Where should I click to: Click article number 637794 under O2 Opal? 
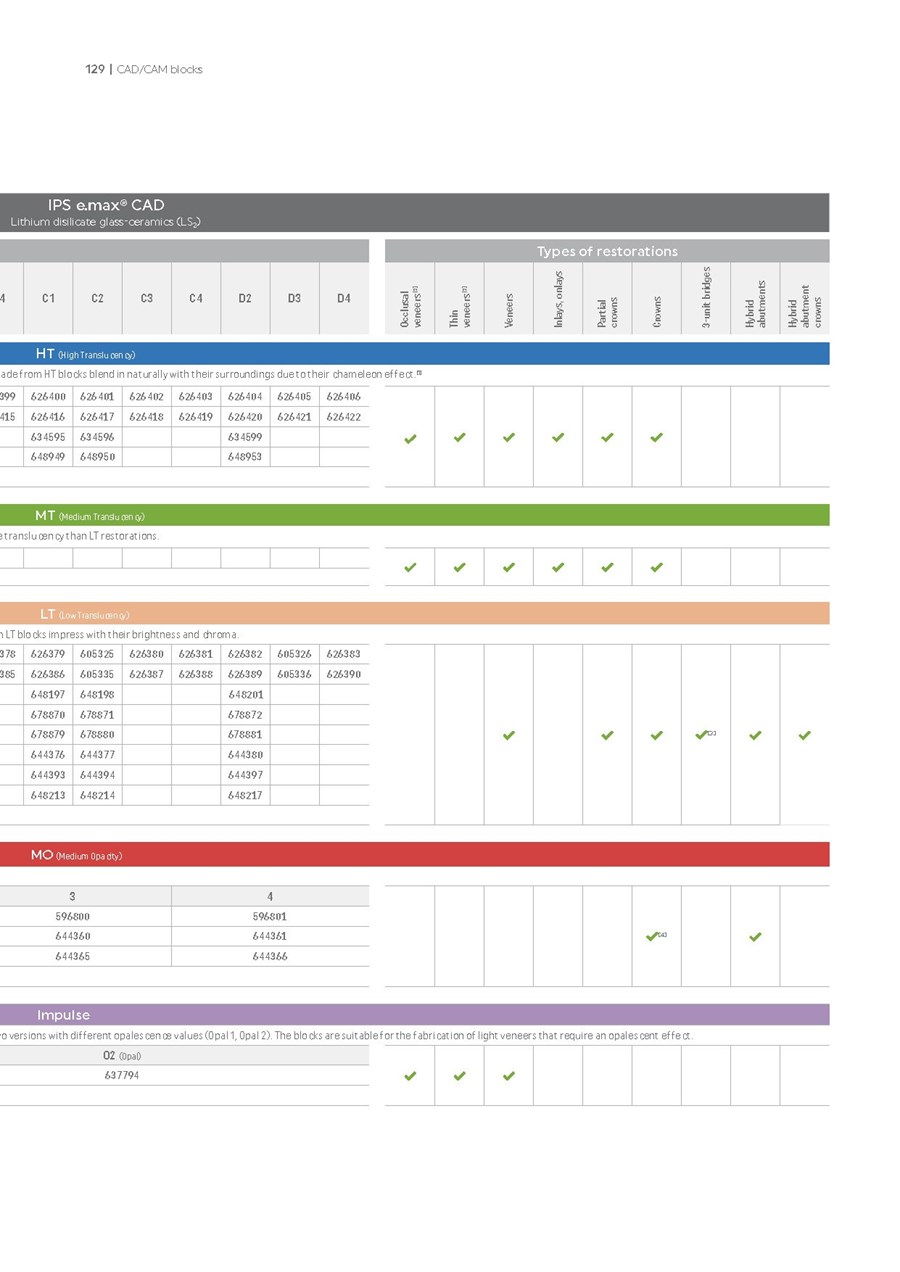pos(122,1075)
